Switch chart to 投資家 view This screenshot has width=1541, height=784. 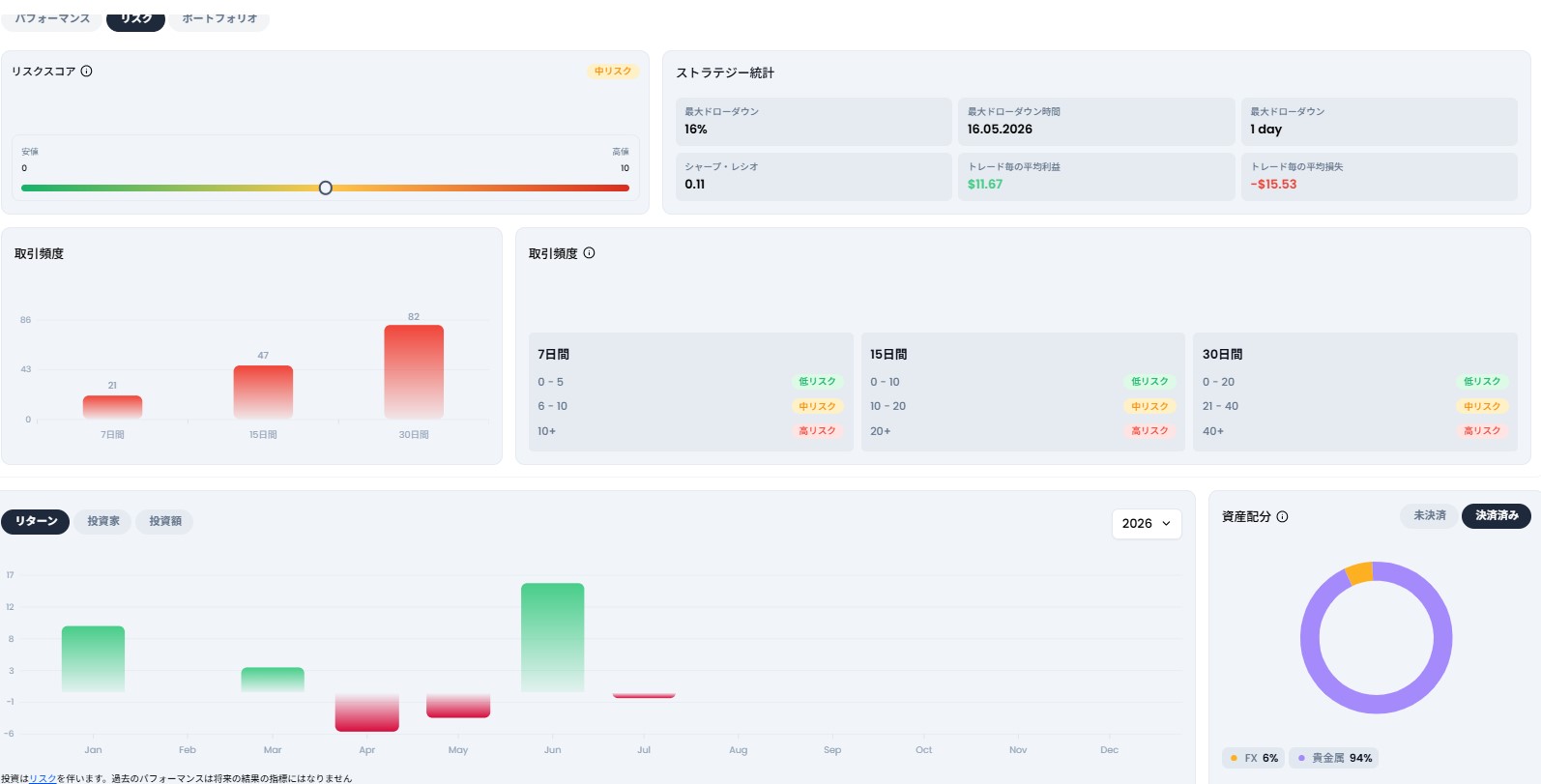[x=103, y=521]
